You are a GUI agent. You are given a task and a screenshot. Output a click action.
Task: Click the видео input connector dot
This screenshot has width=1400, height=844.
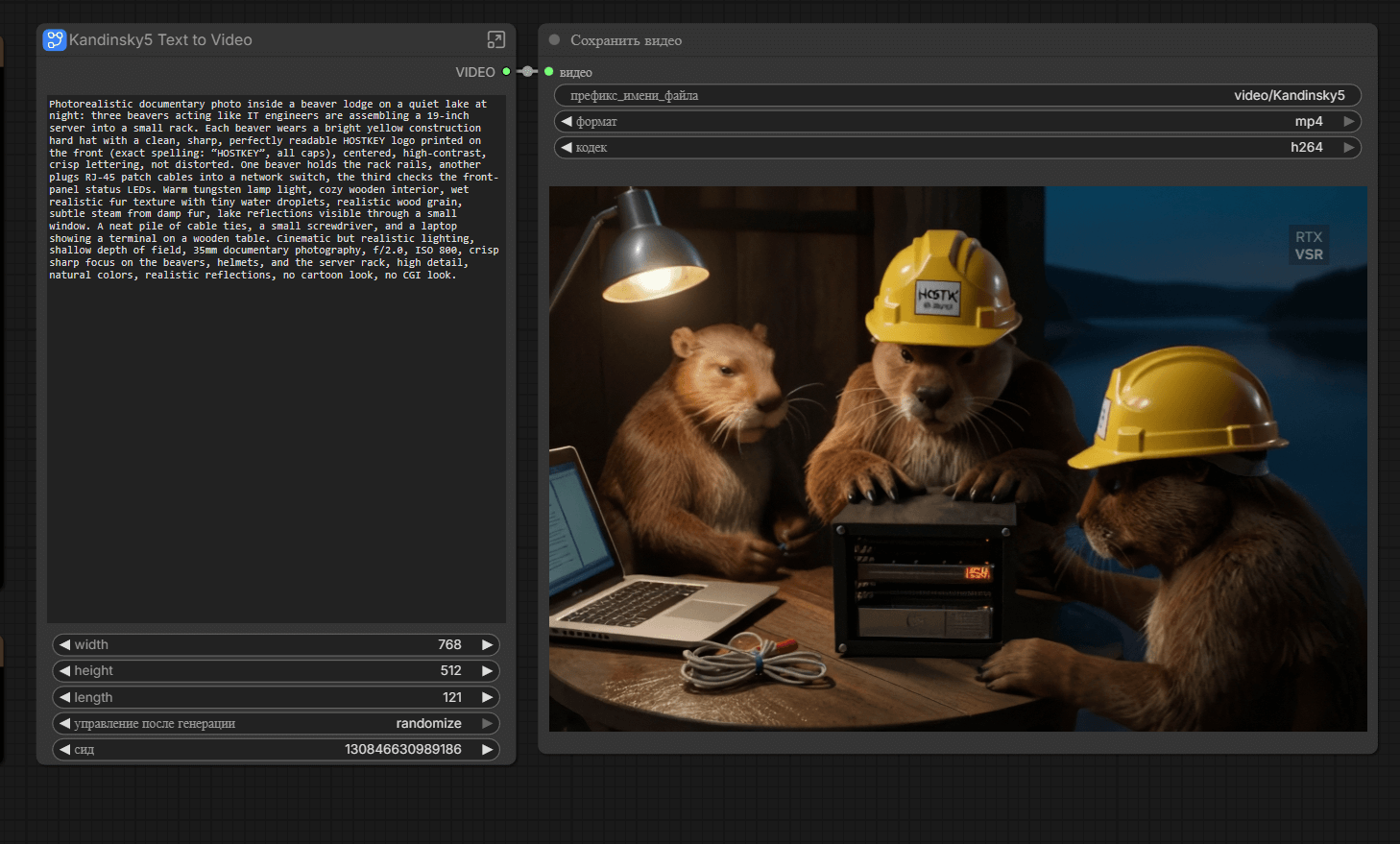tap(549, 72)
